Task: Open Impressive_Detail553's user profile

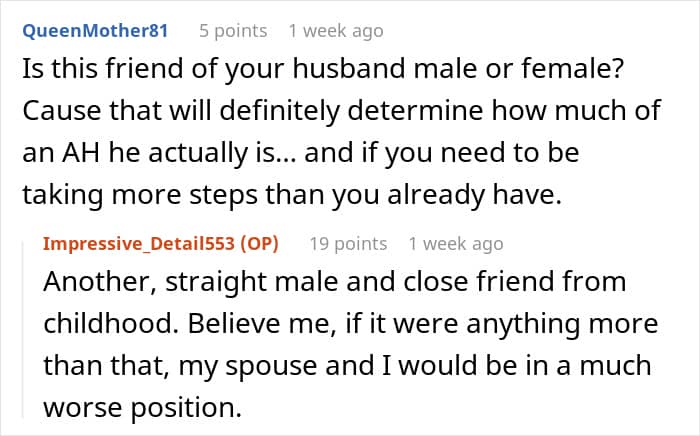Action: point(139,244)
